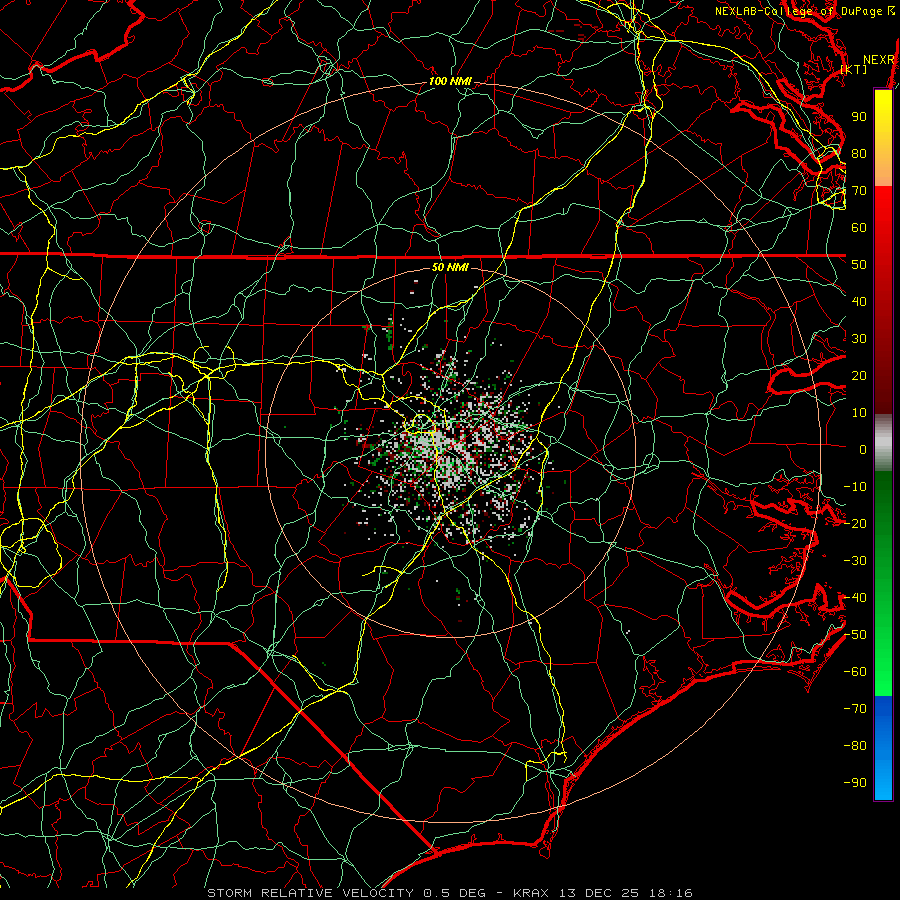This screenshot has height=900, width=900.
Task: Click the -20 knot scale label
Action: click(855, 524)
